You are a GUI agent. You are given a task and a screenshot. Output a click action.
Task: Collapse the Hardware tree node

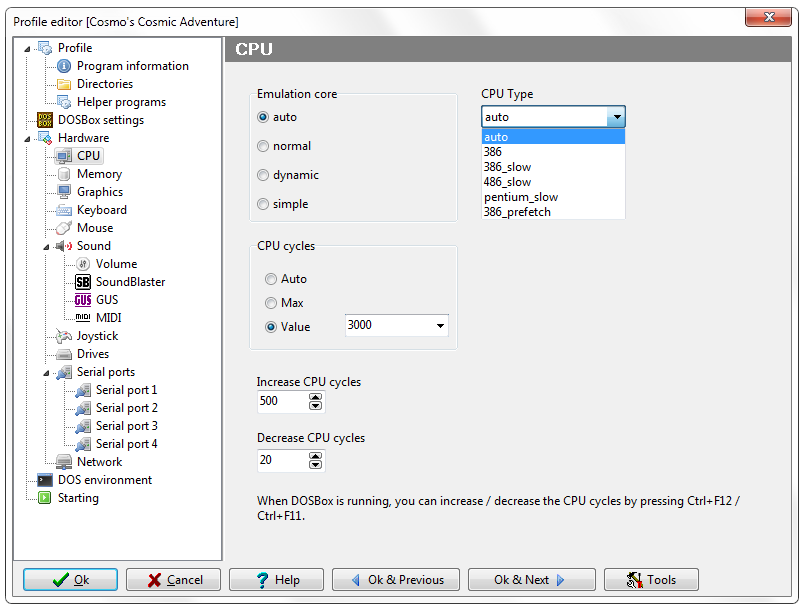27,139
